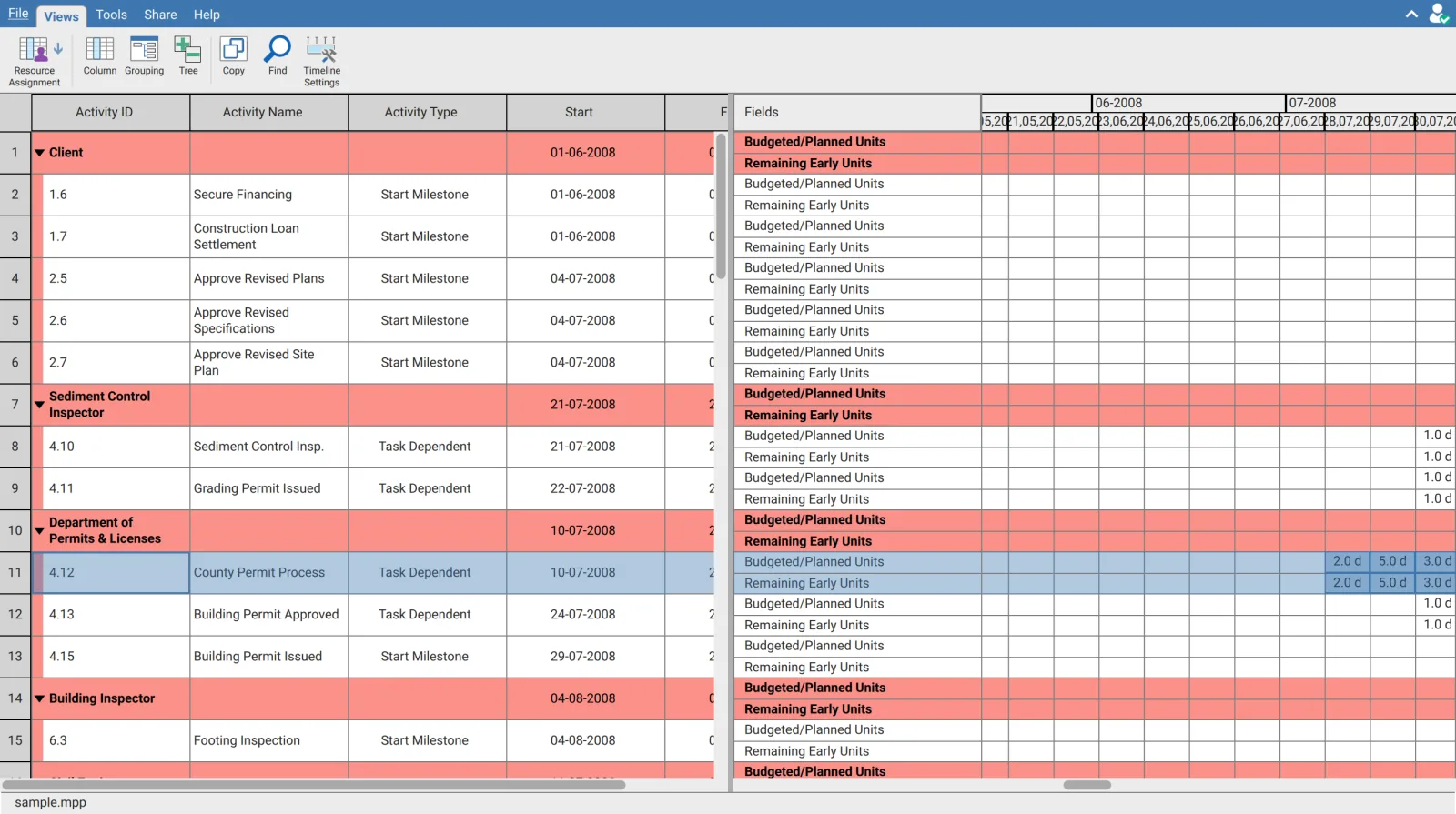Image resolution: width=1456 pixels, height=814 pixels.
Task: Click the sample.mpp file name
Action: click(50, 803)
